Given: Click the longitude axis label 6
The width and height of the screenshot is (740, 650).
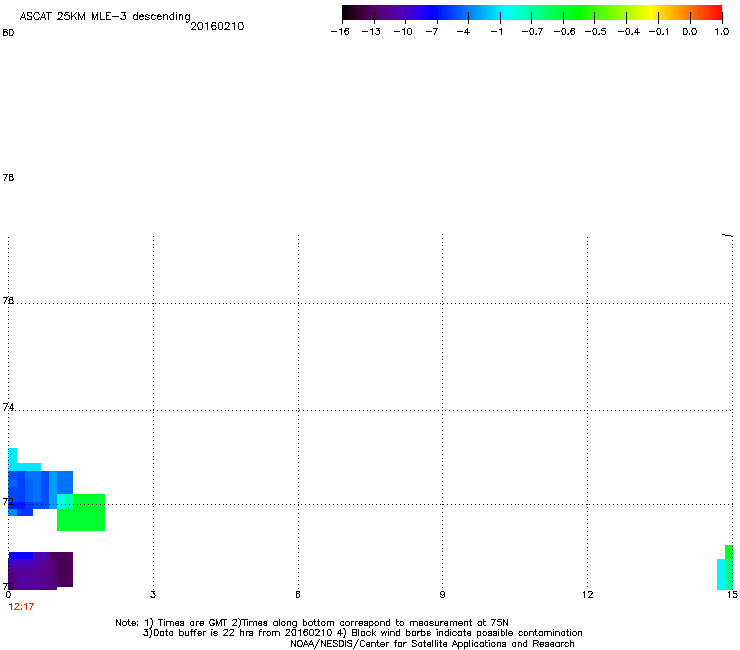Looking at the screenshot, I should click(298, 595).
